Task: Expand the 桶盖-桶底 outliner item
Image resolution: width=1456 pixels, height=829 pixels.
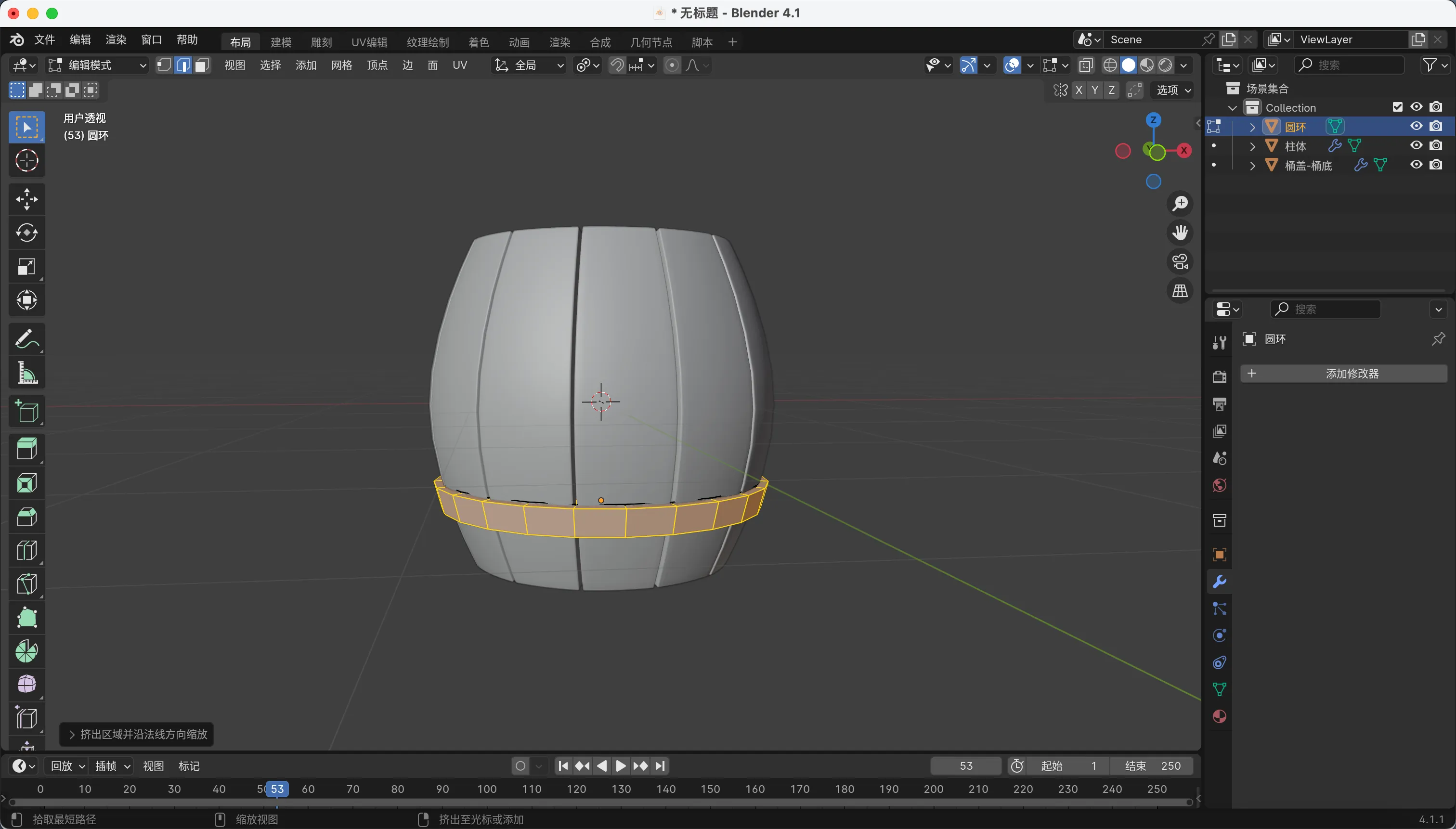Action: [x=1252, y=166]
